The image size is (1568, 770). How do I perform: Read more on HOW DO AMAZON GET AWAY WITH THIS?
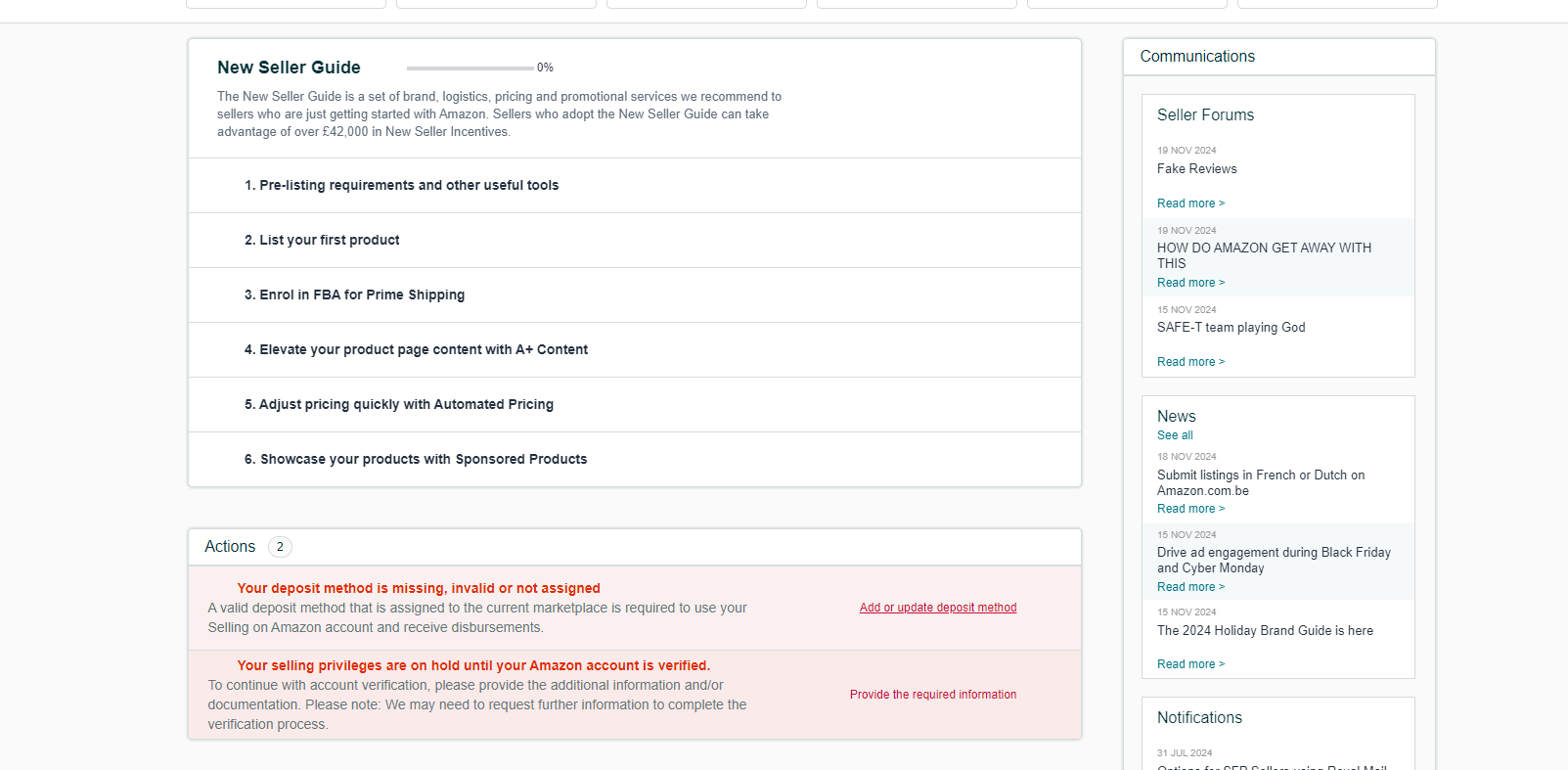click(1190, 283)
